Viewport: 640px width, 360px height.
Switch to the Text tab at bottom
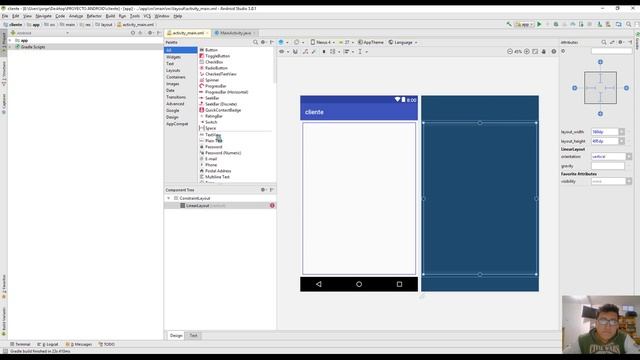193,336
